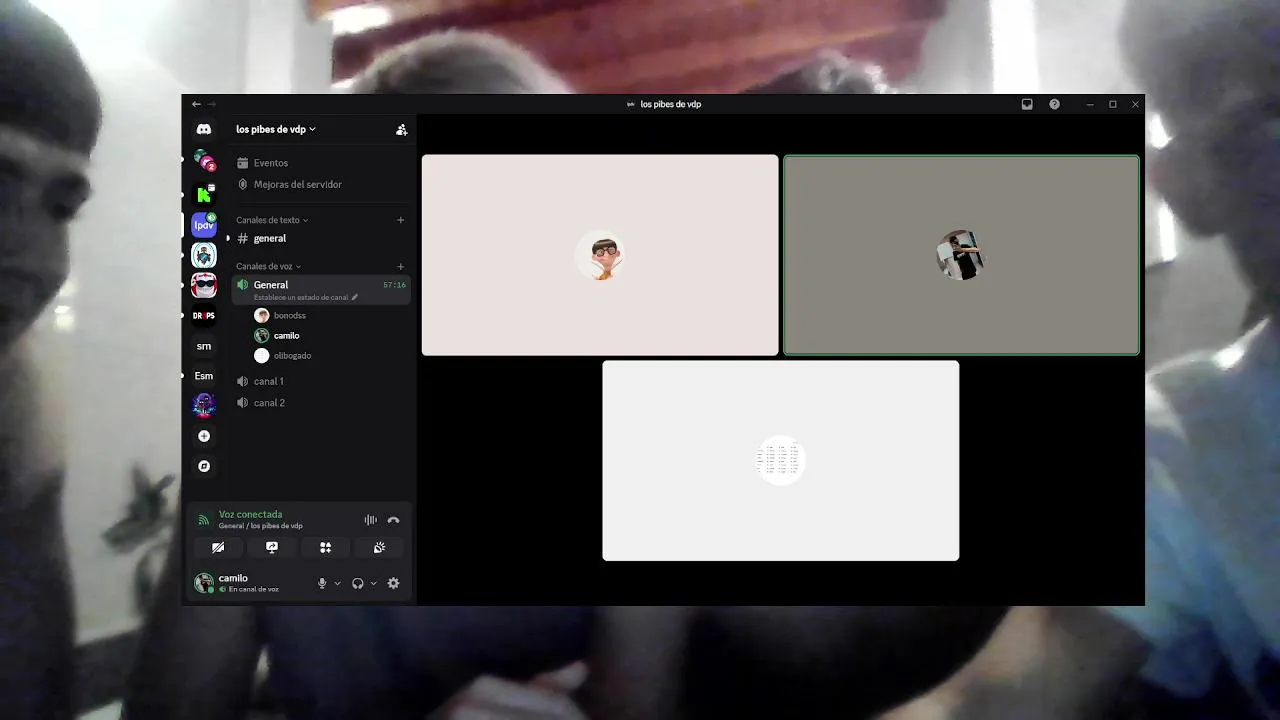This screenshot has width=1280, height=720.
Task: Go forward with the right arrow
Action: pyautogui.click(x=211, y=104)
